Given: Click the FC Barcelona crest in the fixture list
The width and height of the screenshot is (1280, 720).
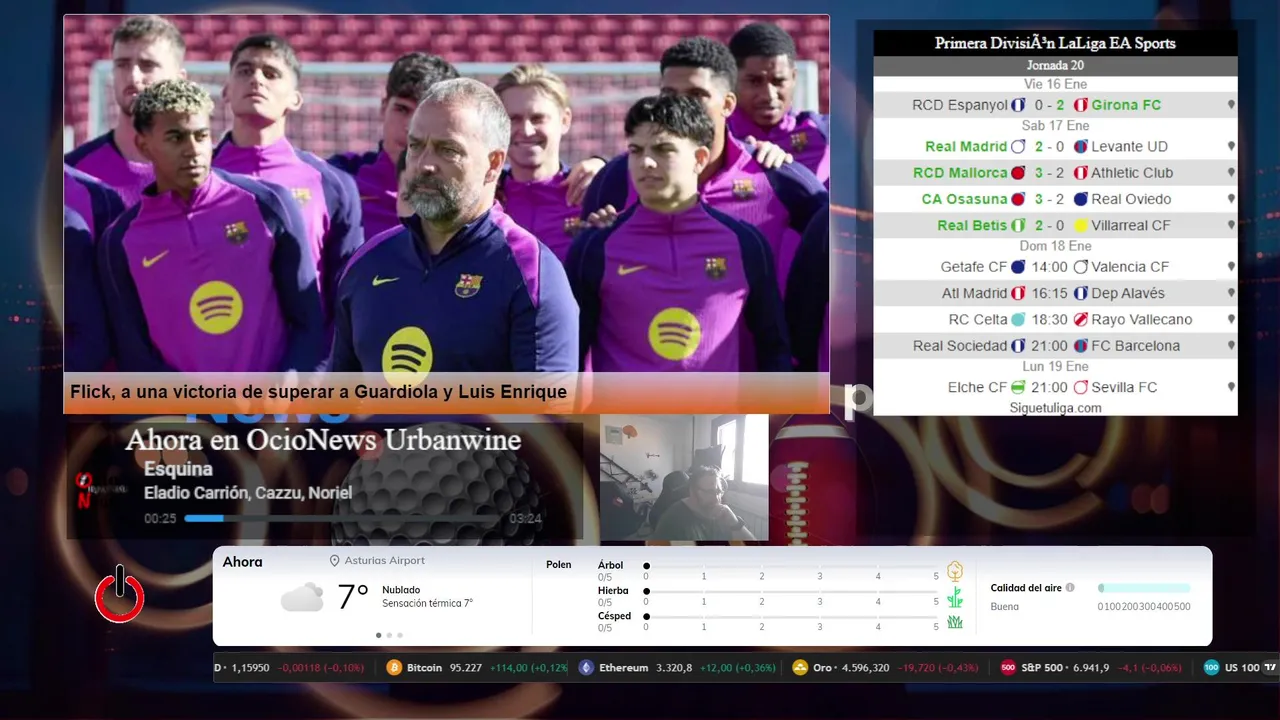Looking at the screenshot, I should pyautogui.click(x=1080, y=346).
